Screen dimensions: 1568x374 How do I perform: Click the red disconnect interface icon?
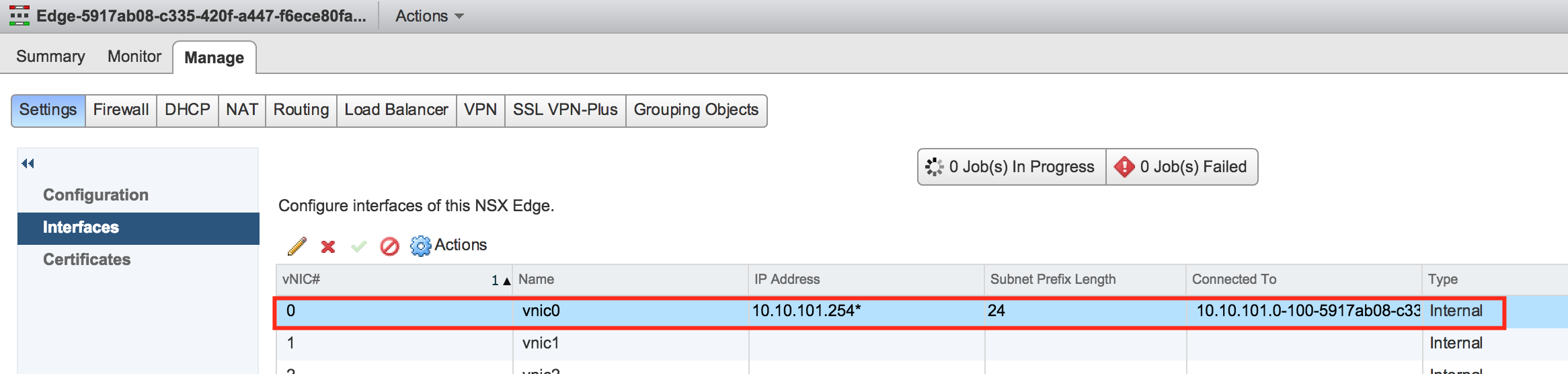point(389,247)
